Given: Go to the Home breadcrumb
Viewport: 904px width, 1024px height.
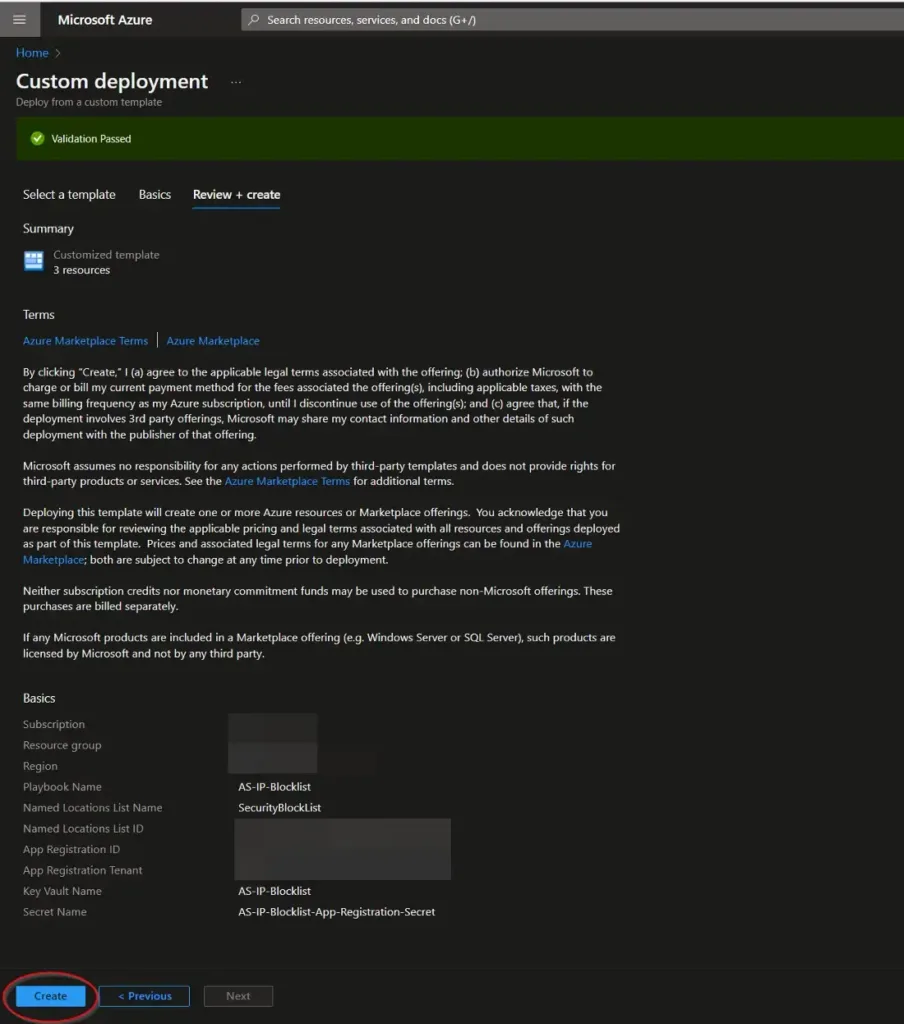Looking at the screenshot, I should click(32, 53).
